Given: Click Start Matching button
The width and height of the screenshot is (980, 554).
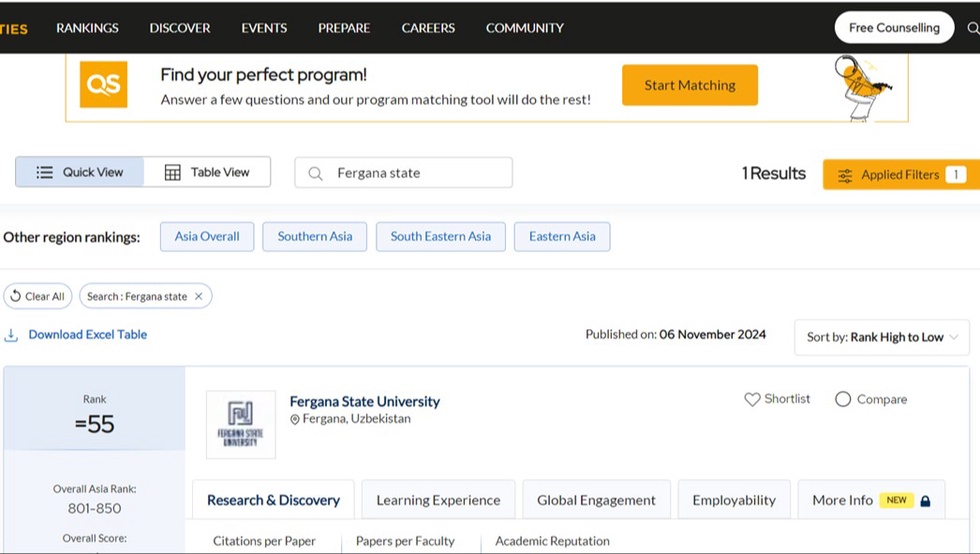Looking at the screenshot, I should [x=689, y=85].
